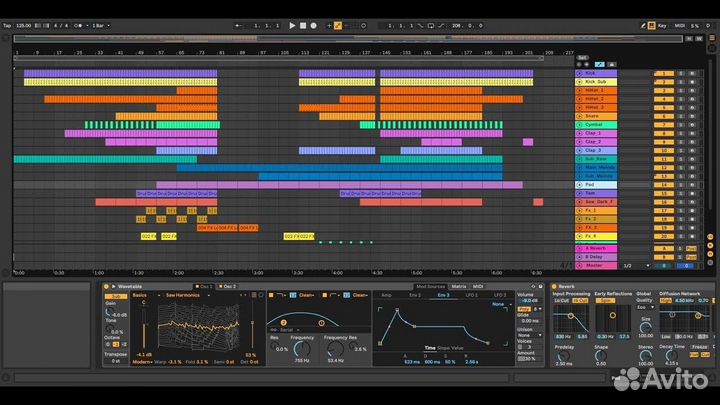Image resolution: width=720 pixels, height=405 pixels.
Task: Open the Matrix tab in Wavetable
Action: pos(457,286)
